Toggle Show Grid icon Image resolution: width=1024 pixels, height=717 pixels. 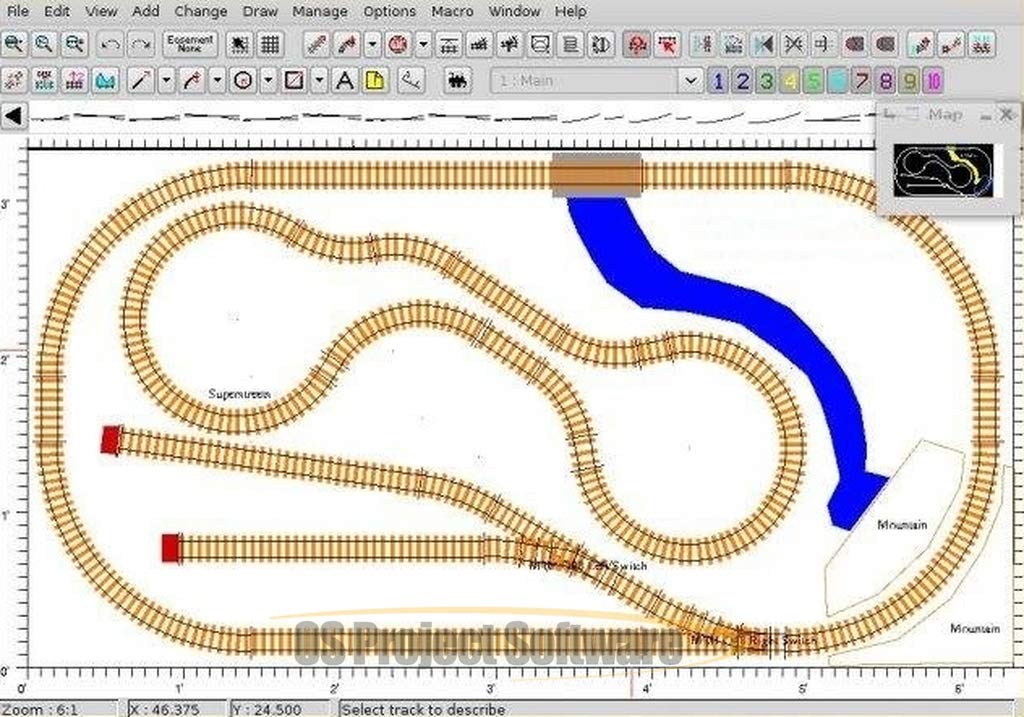tap(270, 44)
